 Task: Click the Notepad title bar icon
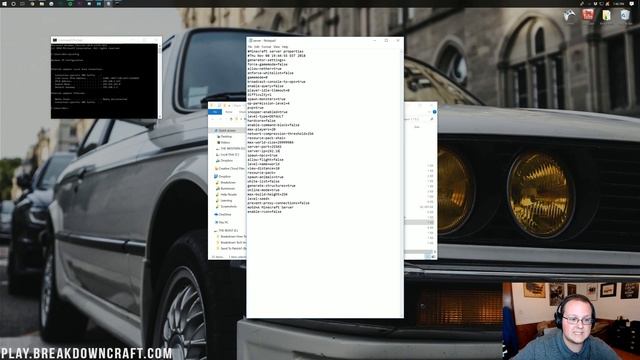pos(250,40)
